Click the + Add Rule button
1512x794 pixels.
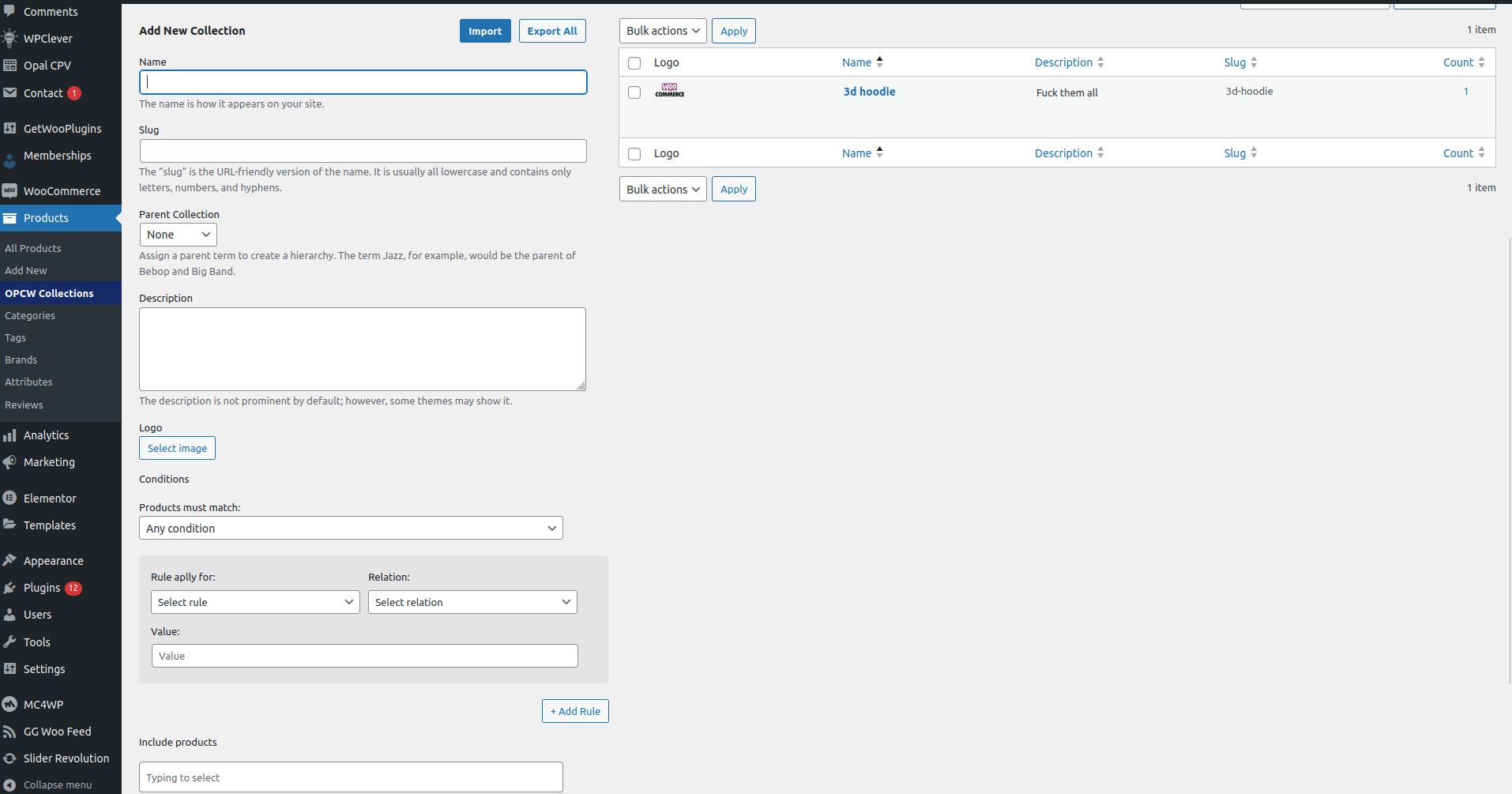[x=575, y=711]
